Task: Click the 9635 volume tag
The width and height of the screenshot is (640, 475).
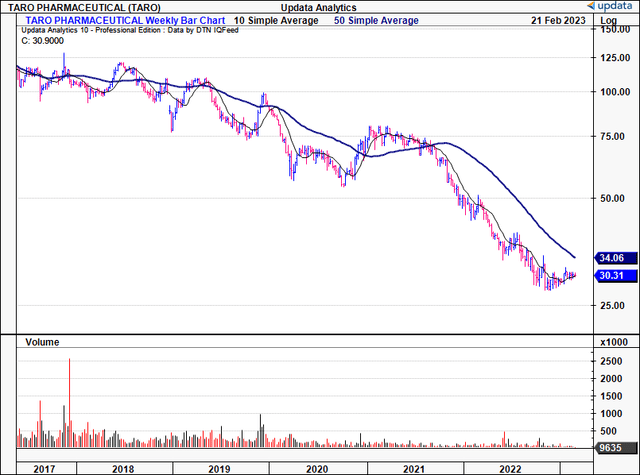Action: click(616, 448)
